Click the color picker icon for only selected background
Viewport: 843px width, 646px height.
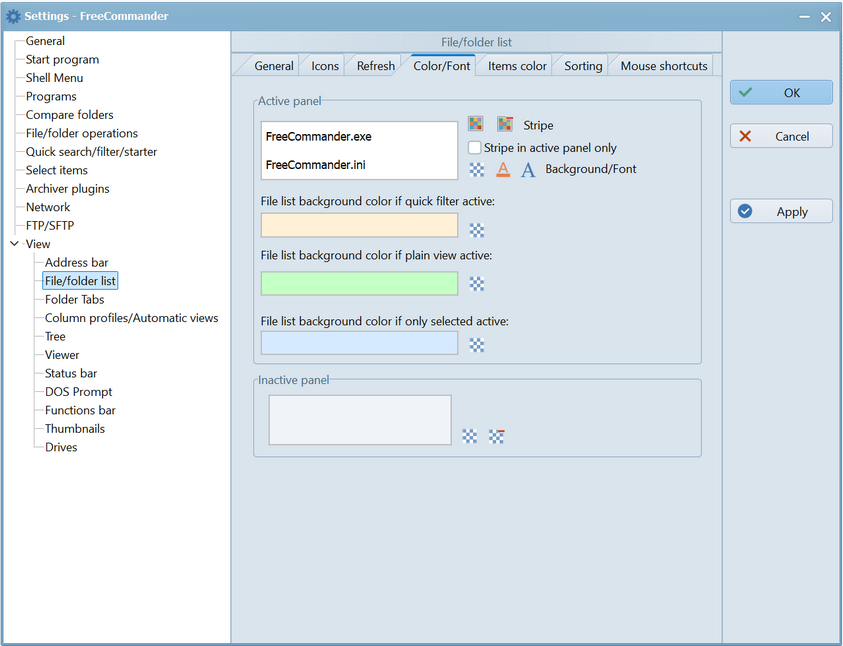click(x=477, y=345)
